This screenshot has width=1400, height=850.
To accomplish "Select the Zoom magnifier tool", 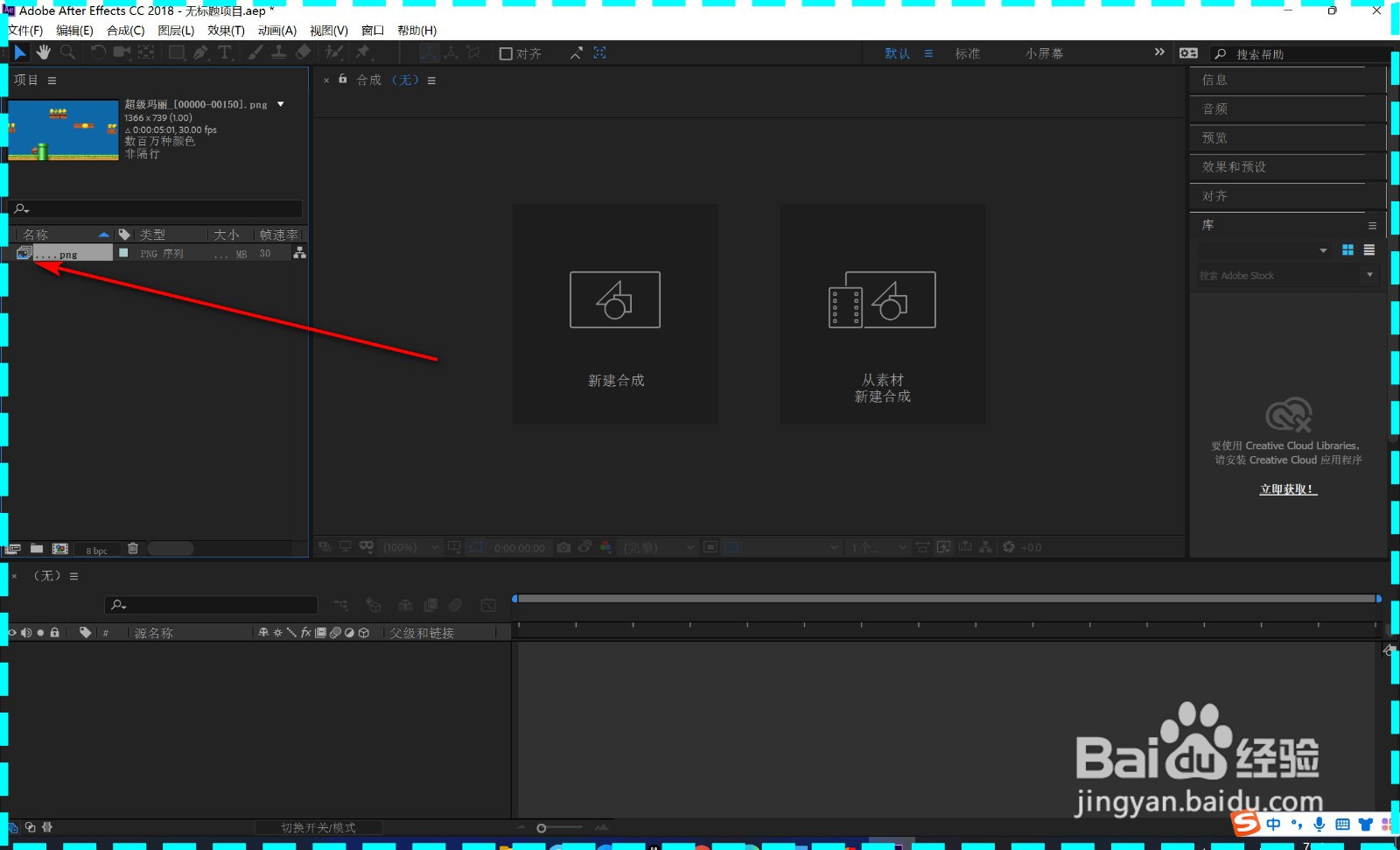I will click(67, 53).
